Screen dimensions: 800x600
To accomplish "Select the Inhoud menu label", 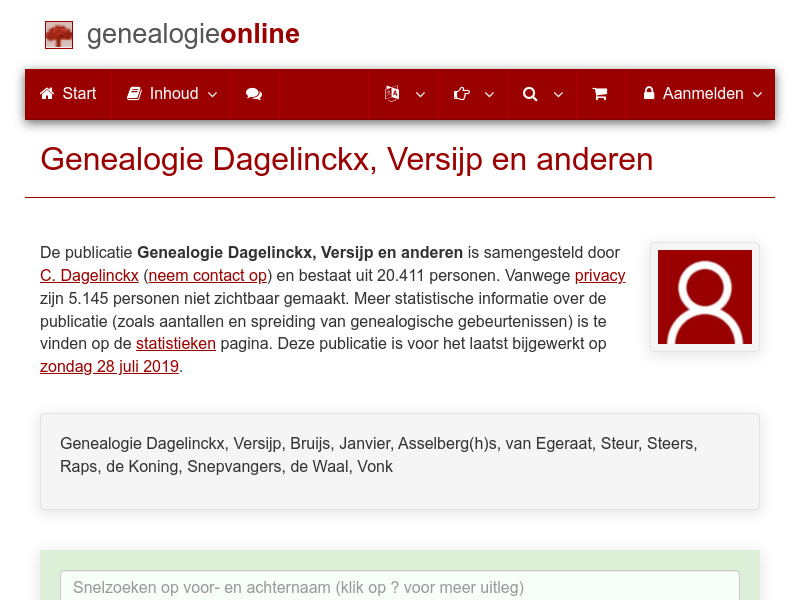I will tap(174, 93).
